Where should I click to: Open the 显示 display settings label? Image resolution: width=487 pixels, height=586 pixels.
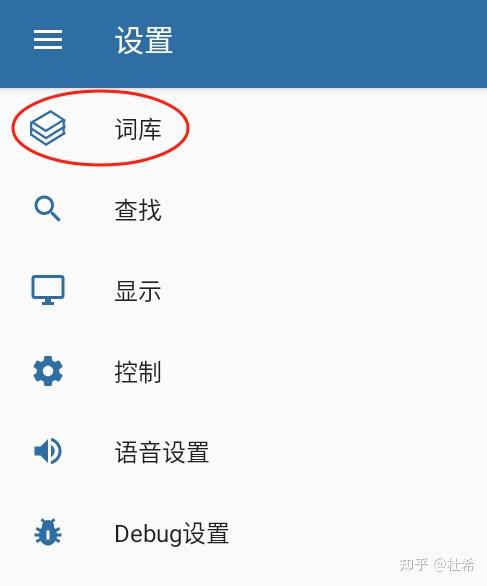click(x=138, y=291)
